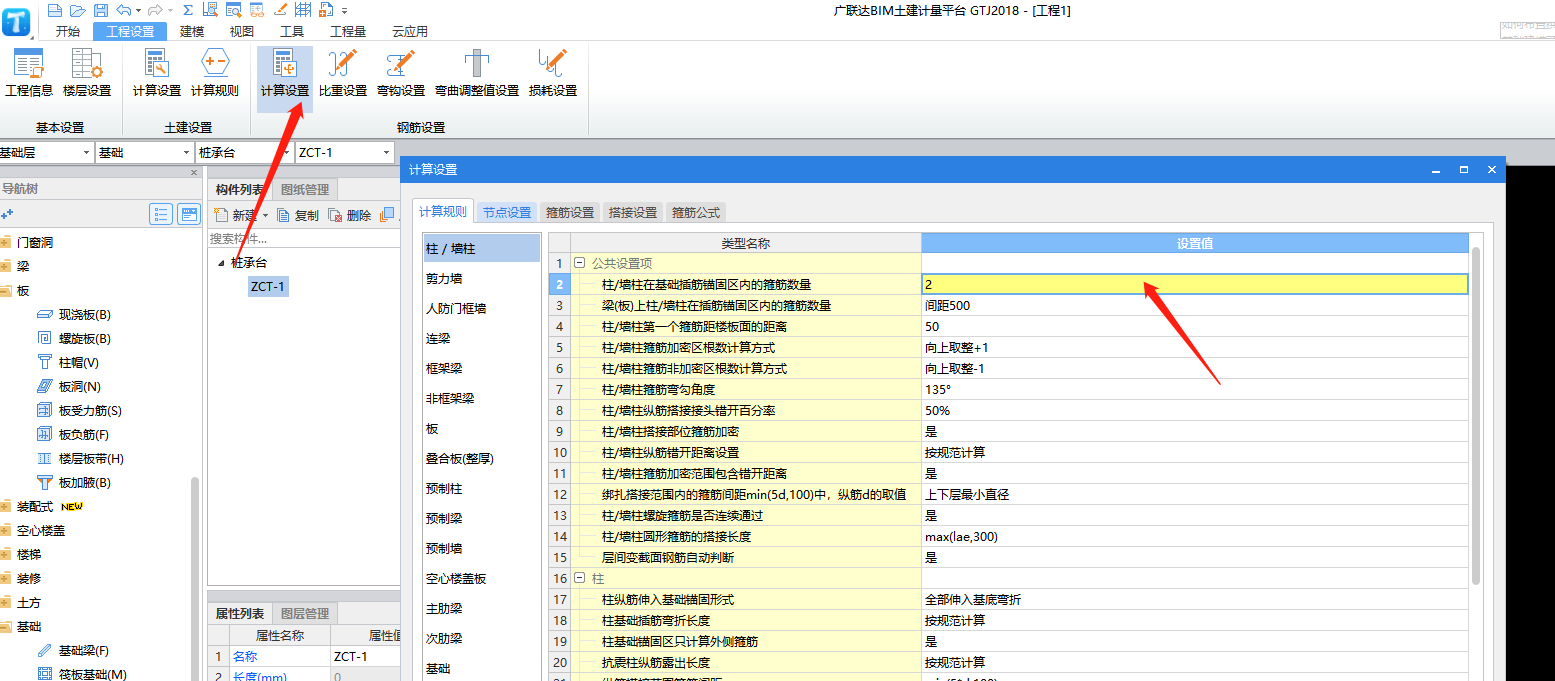This screenshot has height=681, width=1555.
Task: Click the Redo arrow icon
Action: coord(154,10)
